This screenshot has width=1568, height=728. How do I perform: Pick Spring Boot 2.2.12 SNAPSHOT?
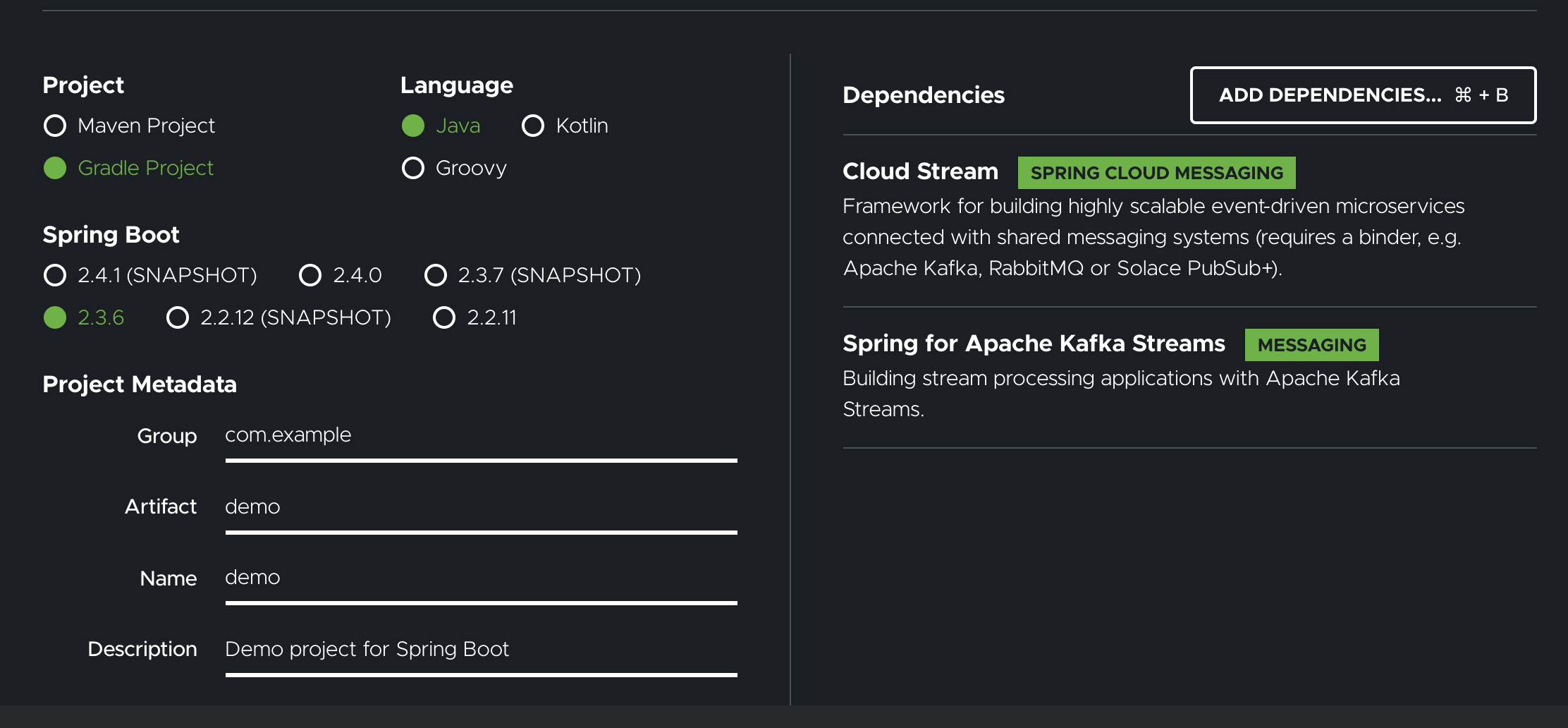pos(178,318)
